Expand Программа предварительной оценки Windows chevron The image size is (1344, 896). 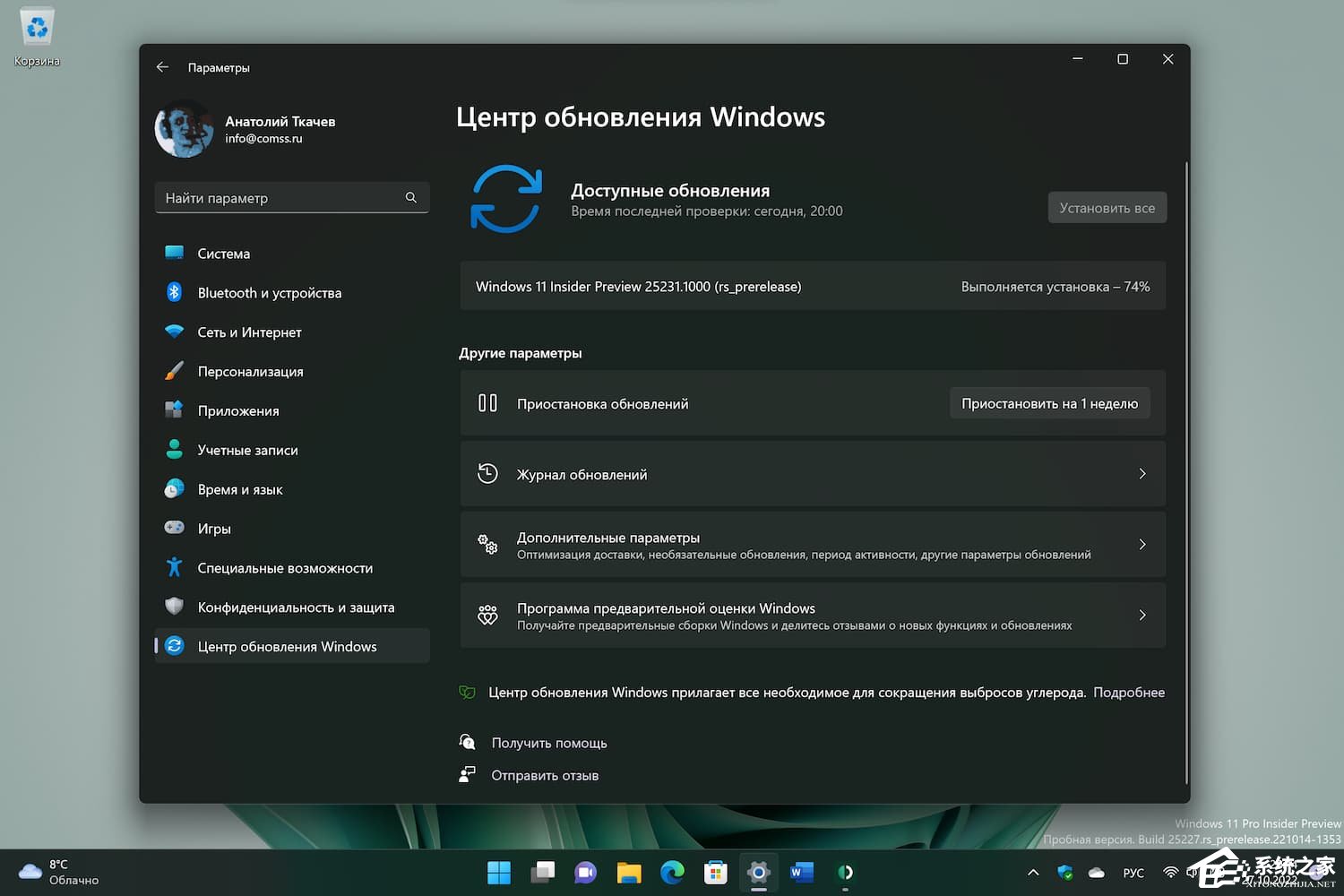[x=1142, y=616]
